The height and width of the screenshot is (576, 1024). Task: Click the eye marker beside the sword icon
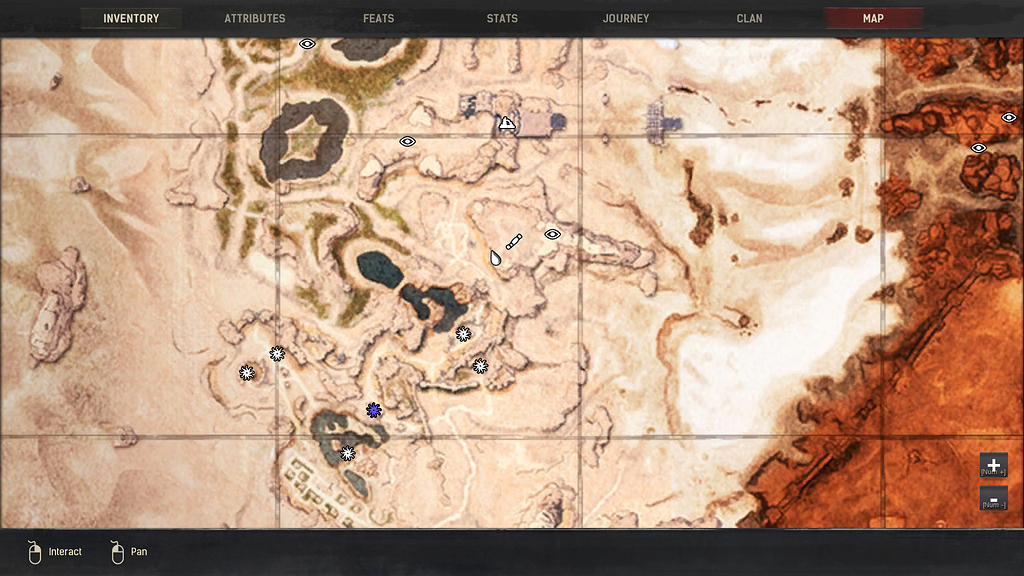552,234
